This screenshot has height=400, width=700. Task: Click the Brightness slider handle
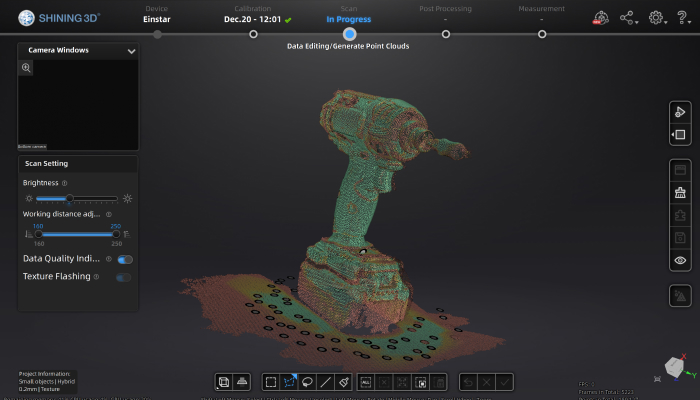(x=69, y=198)
